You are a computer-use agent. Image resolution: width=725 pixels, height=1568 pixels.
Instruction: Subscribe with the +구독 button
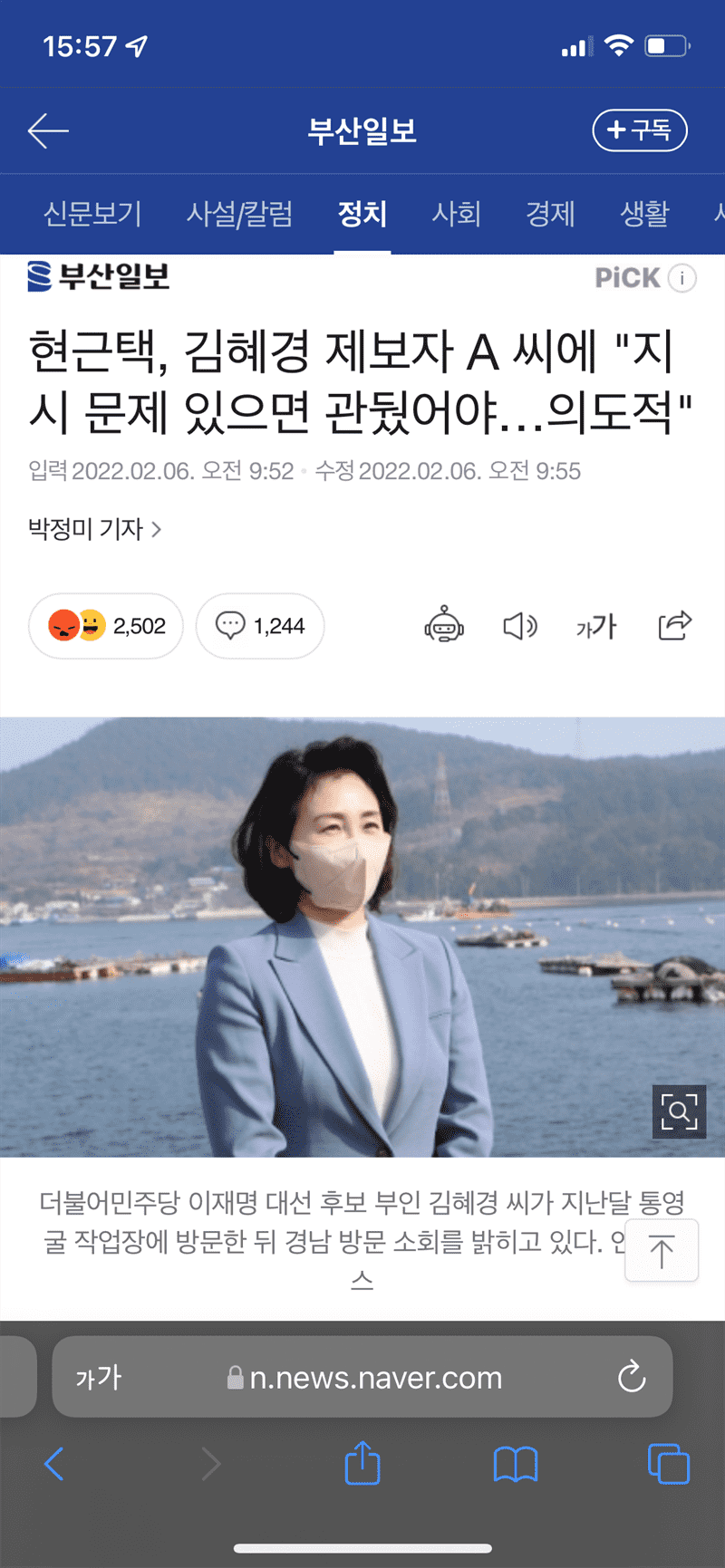pyautogui.click(x=640, y=130)
